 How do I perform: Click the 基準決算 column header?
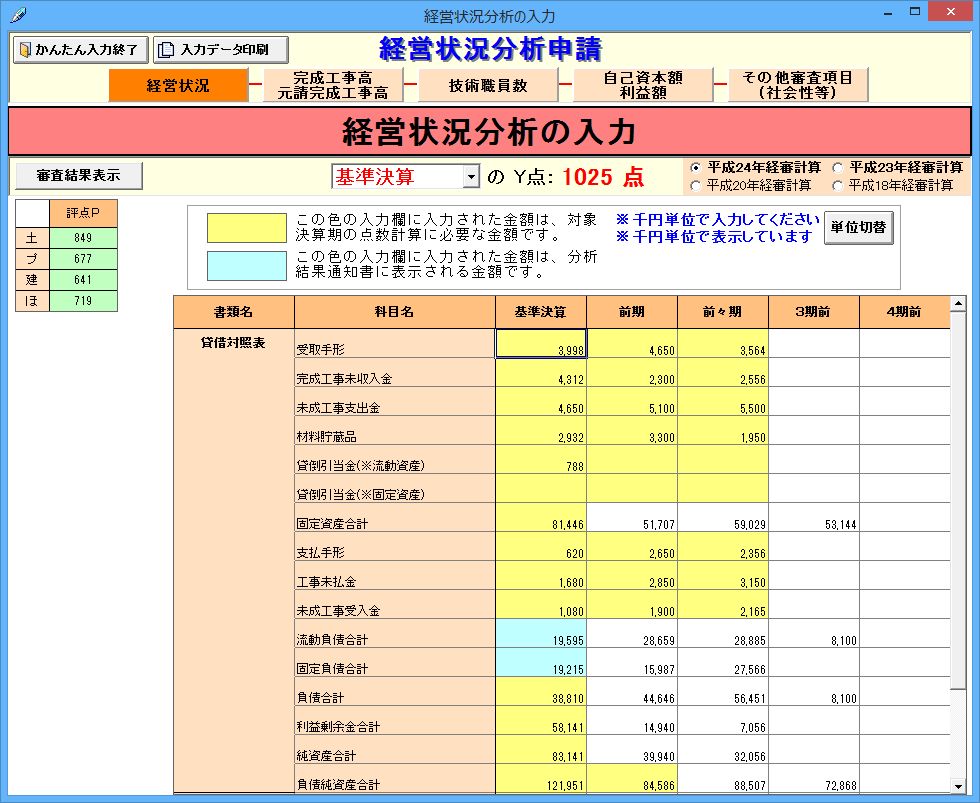click(x=541, y=312)
